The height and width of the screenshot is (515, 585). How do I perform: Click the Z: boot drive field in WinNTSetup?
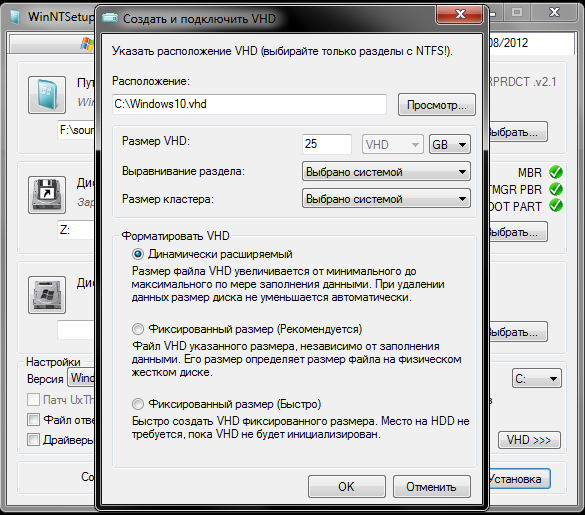click(76, 230)
